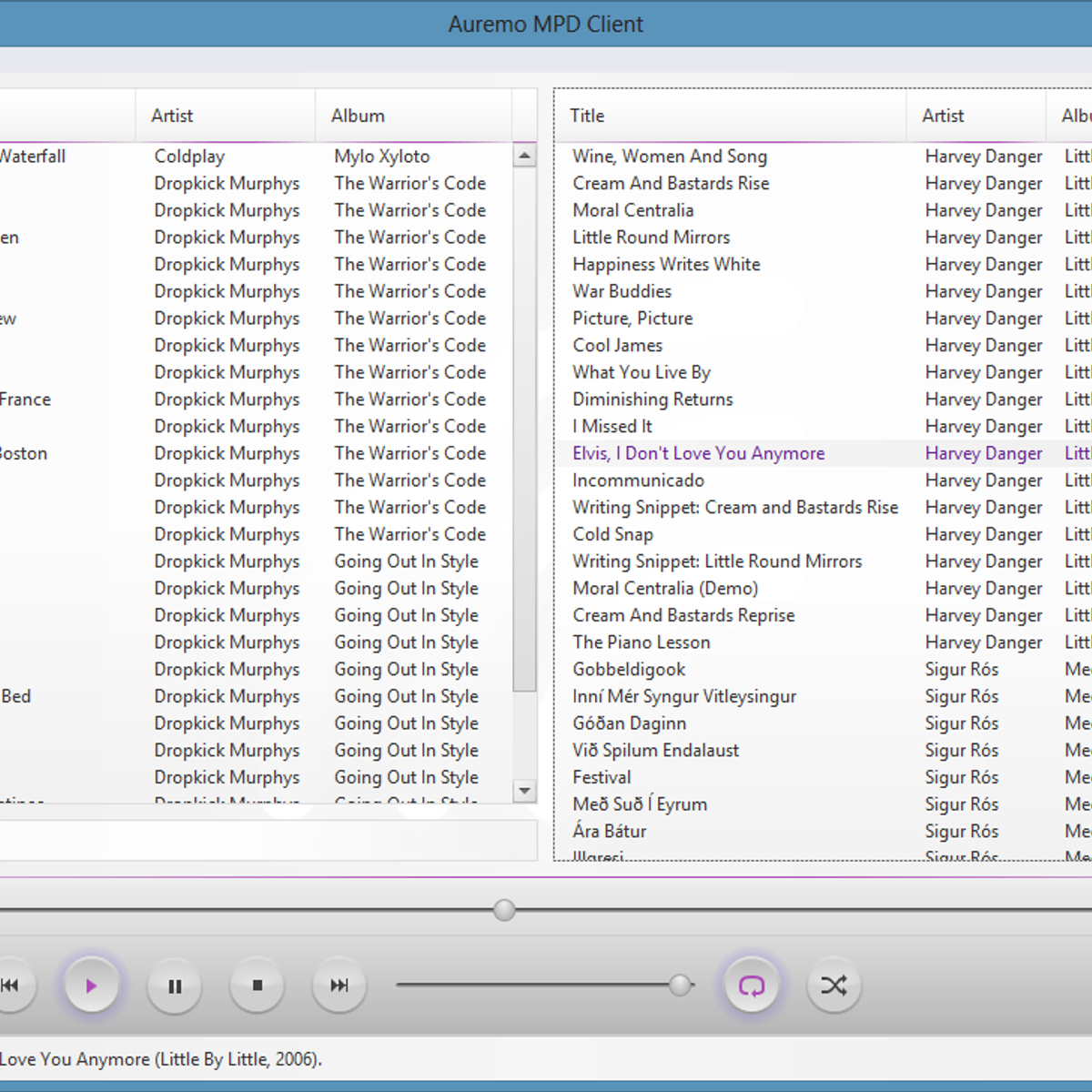
Task: Select playlist song Picture, Picture
Action: point(824,318)
